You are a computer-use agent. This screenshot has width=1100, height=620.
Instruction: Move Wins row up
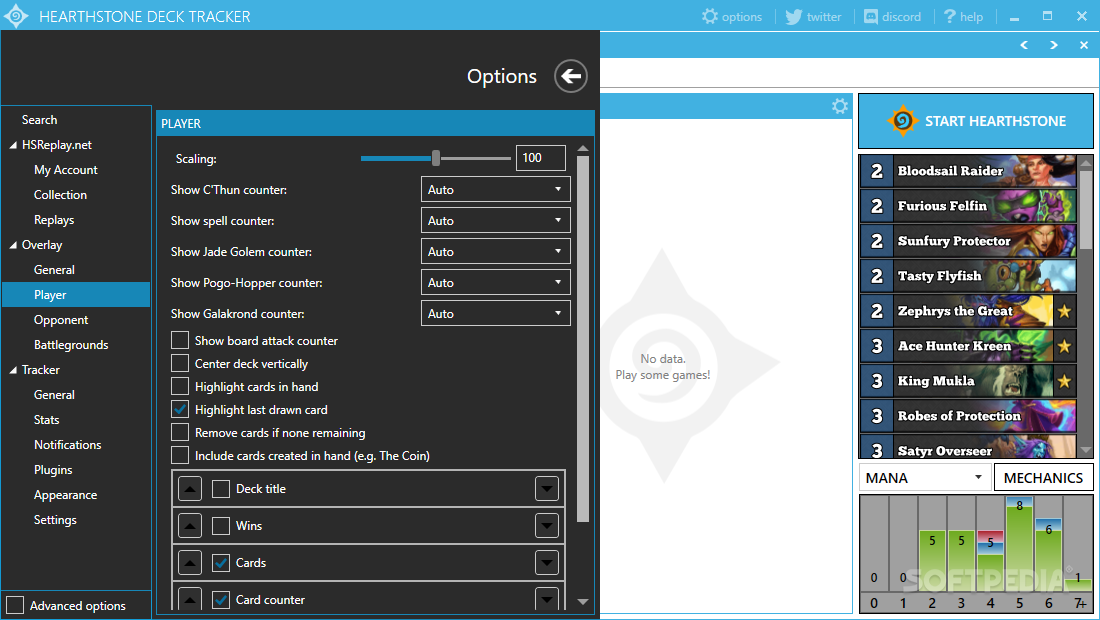[x=189, y=525]
